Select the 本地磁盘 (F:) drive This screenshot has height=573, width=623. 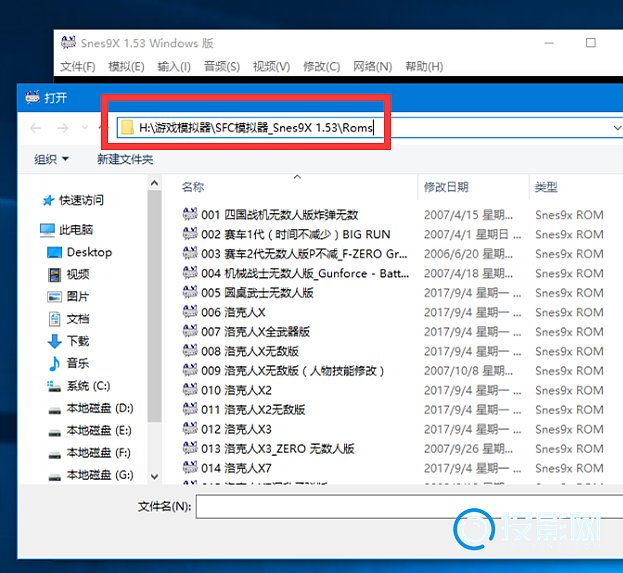pos(89,453)
